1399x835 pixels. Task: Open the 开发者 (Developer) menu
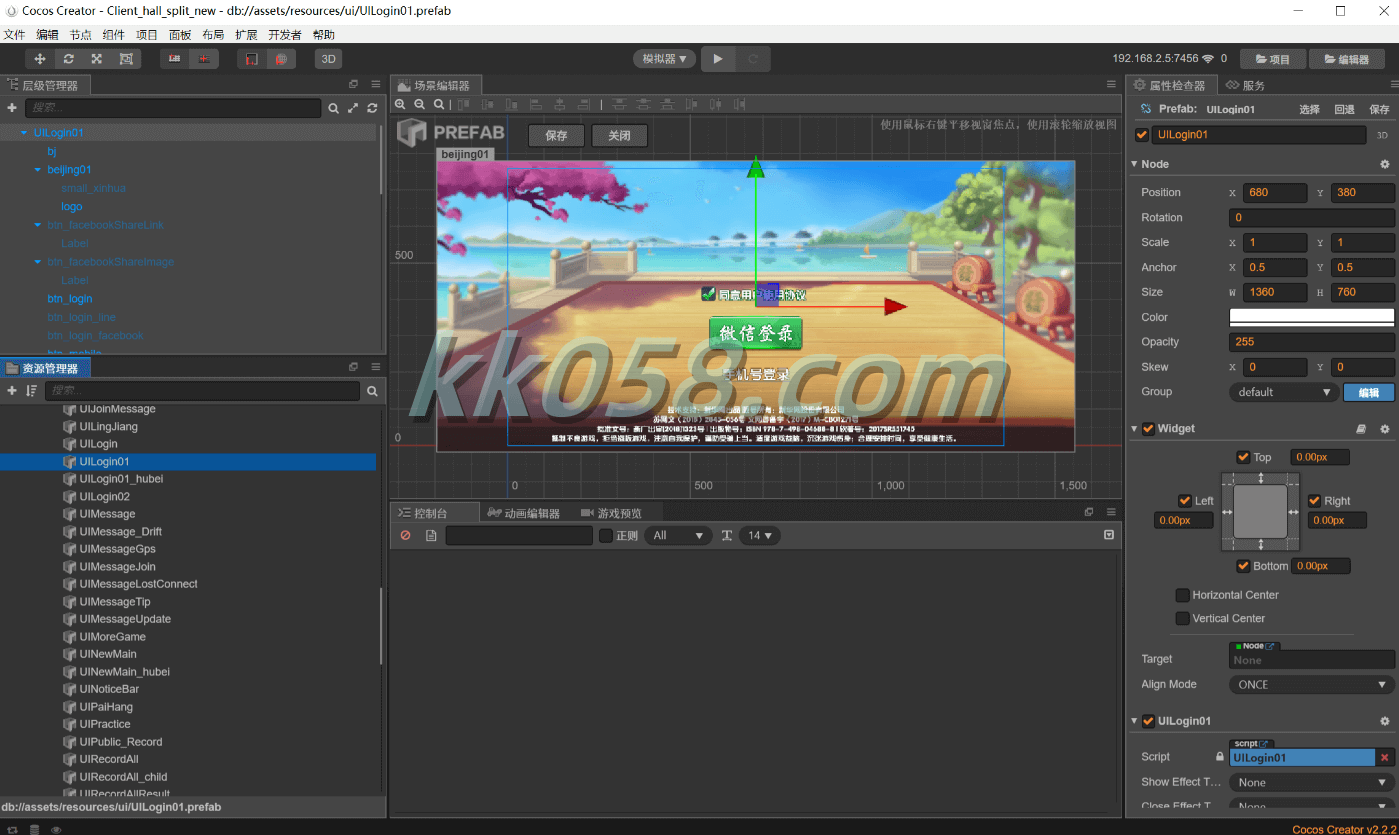point(285,34)
